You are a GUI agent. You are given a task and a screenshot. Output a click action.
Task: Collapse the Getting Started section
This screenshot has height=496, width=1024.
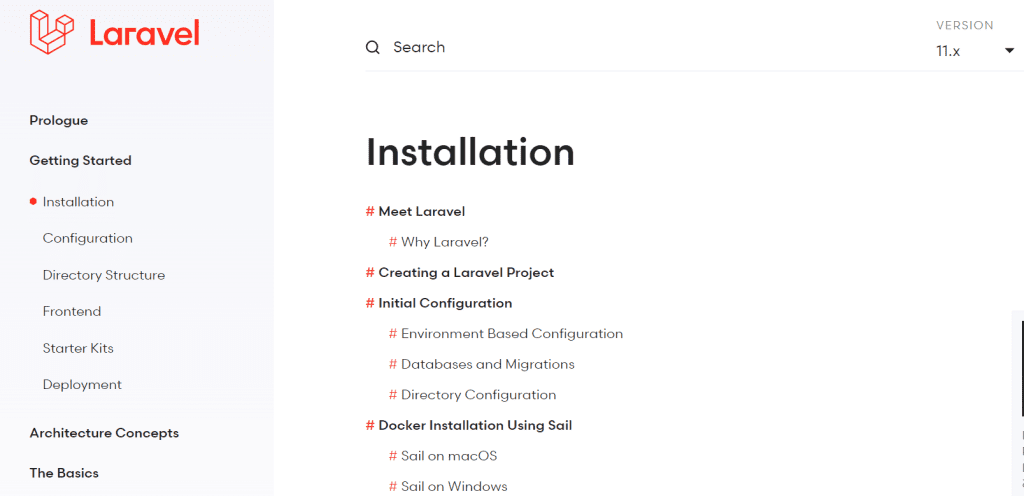tap(80, 161)
